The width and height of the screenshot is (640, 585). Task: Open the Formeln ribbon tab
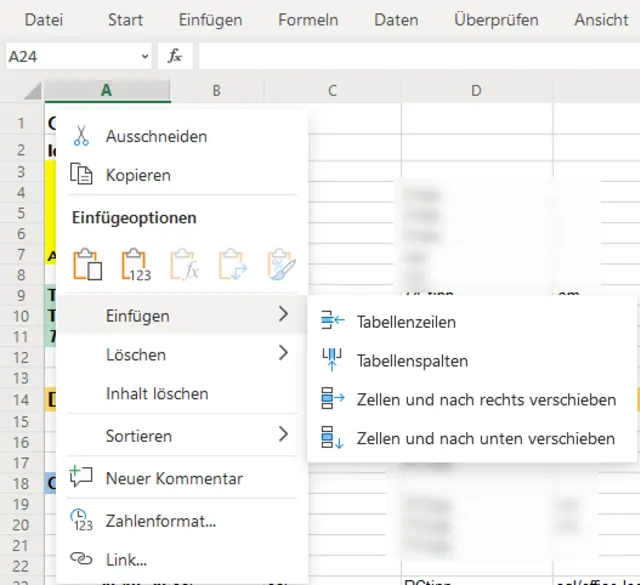308,20
